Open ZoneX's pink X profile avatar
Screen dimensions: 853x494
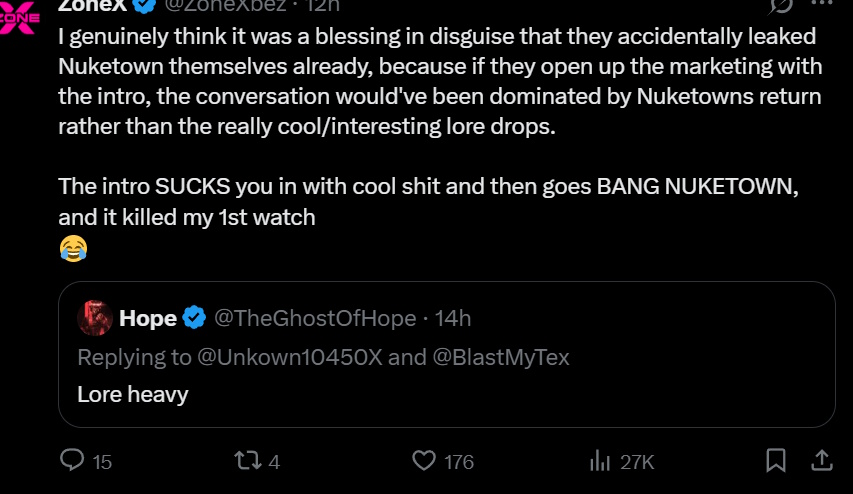[x=18, y=17]
